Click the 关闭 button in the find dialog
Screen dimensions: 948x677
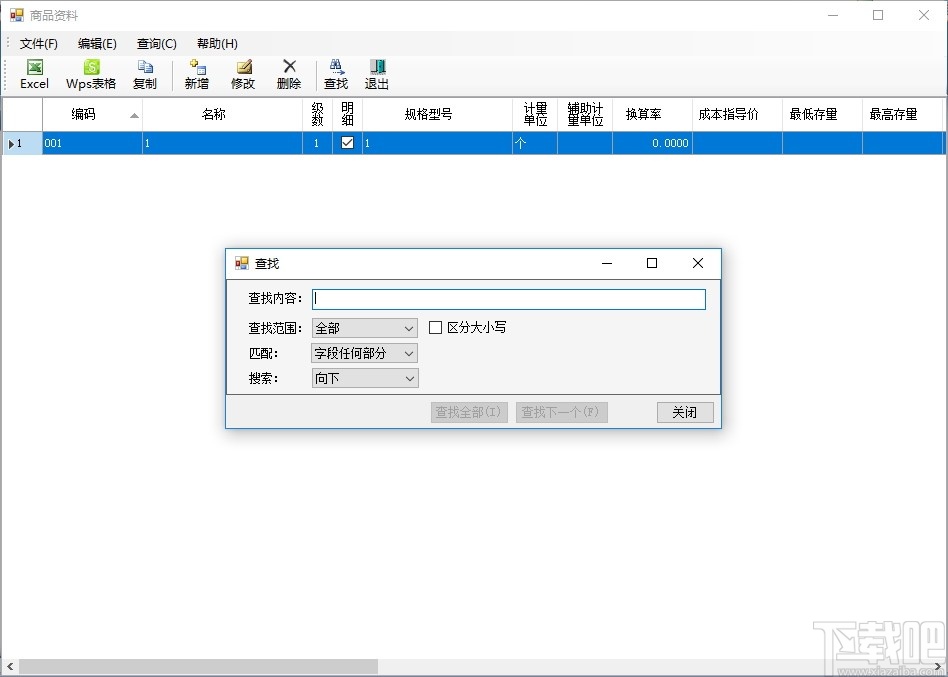pos(684,411)
